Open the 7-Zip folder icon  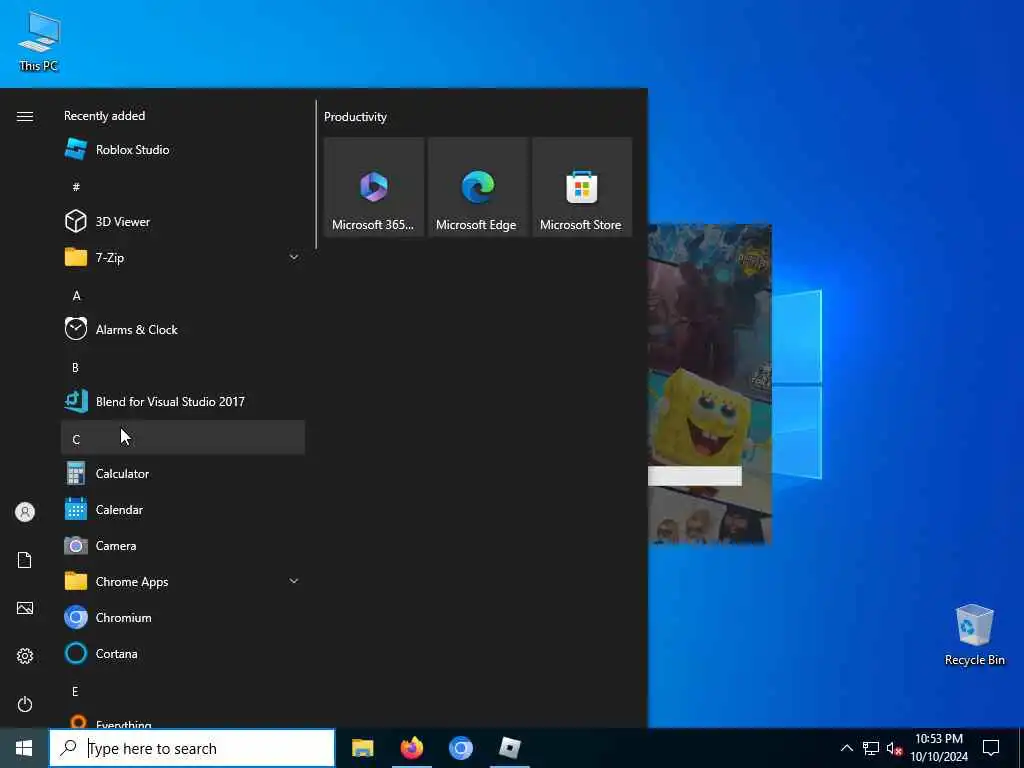pyautogui.click(x=76, y=257)
